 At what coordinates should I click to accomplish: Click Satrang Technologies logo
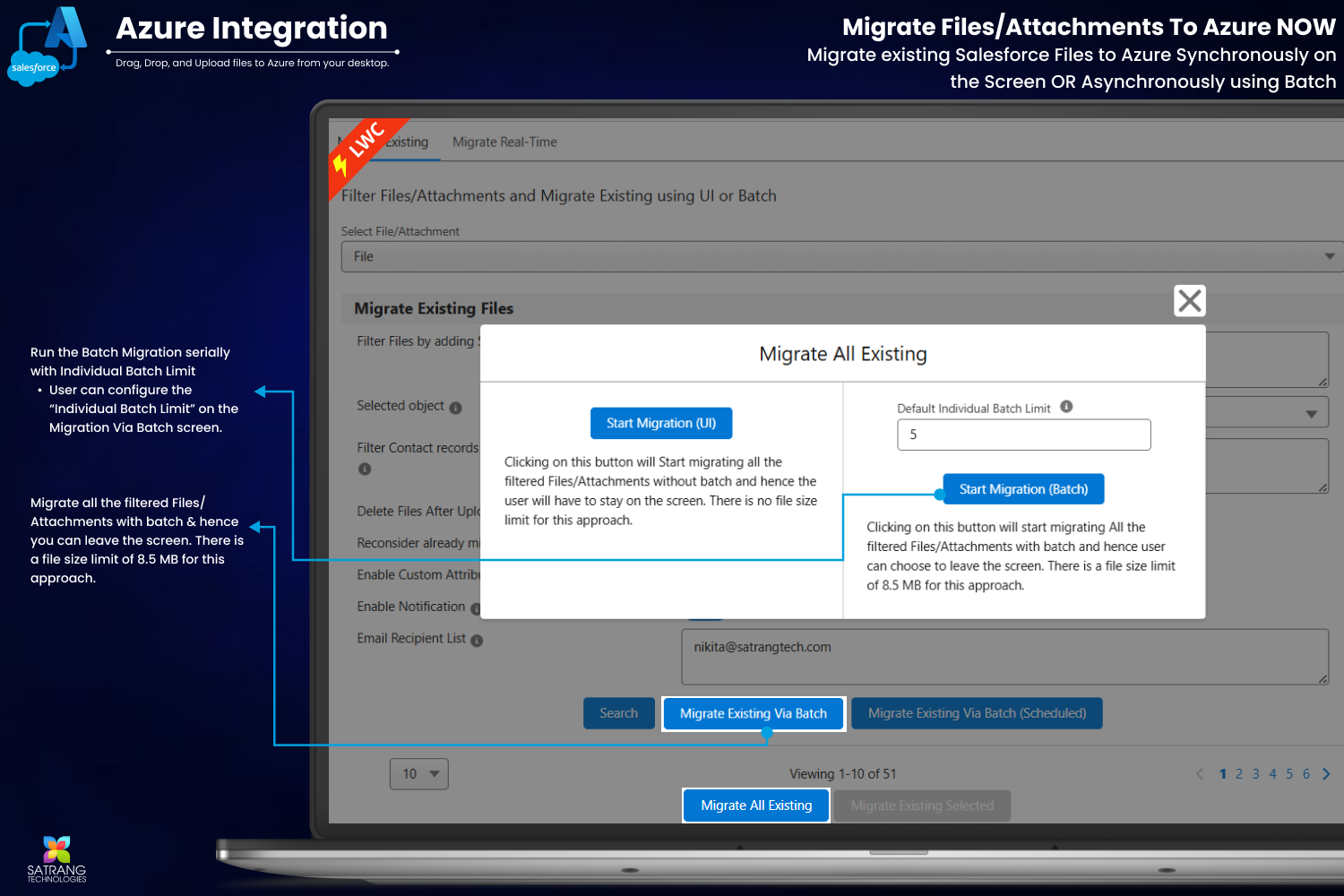click(56, 859)
